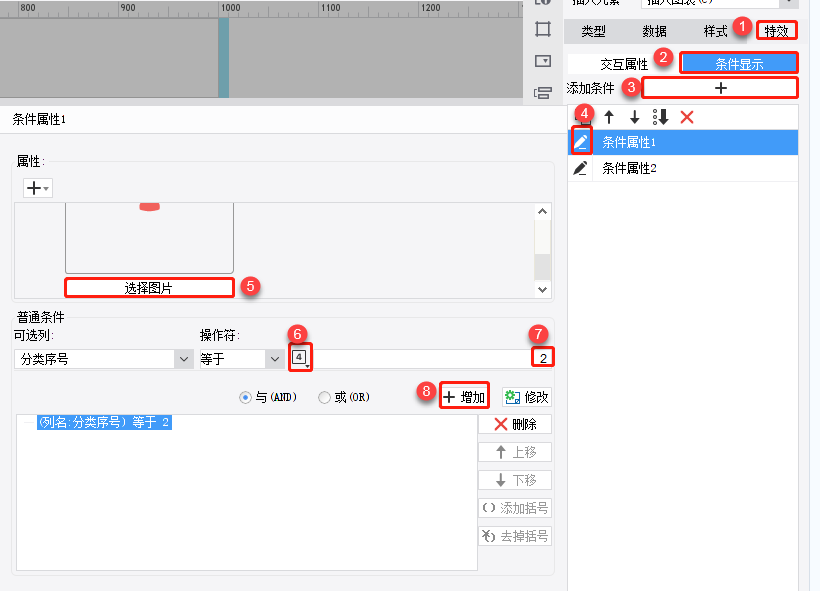The image size is (820, 591).
Task: Click the 删除 button
Action: tap(515, 424)
